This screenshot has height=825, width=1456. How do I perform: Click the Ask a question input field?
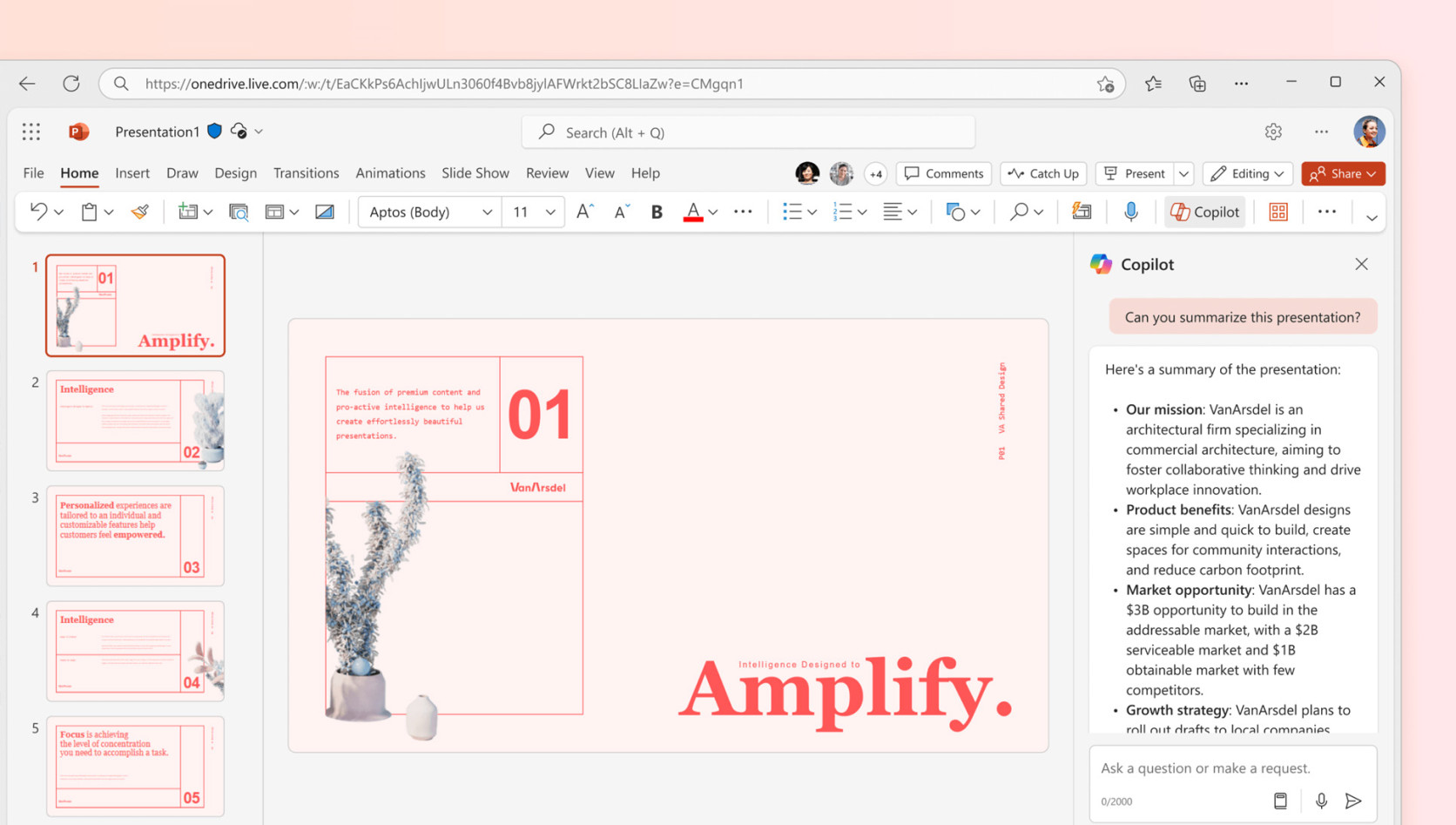click(x=1232, y=768)
